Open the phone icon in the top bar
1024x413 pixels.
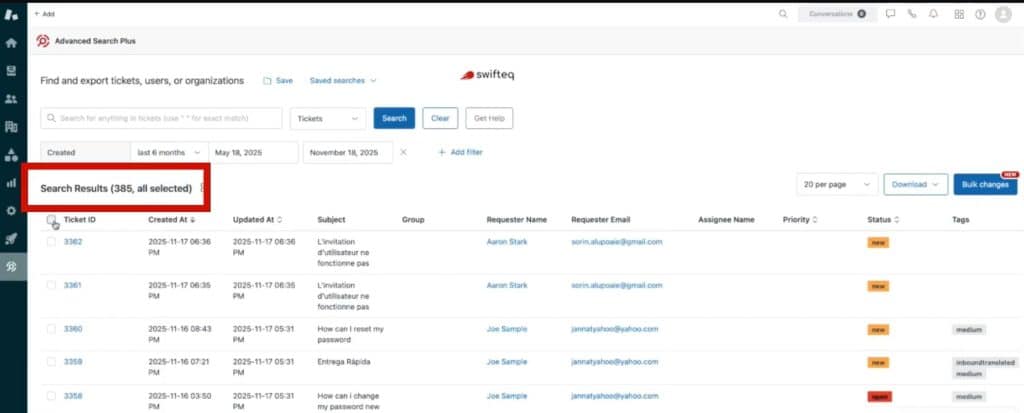pyautogui.click(x=912, y=14)
